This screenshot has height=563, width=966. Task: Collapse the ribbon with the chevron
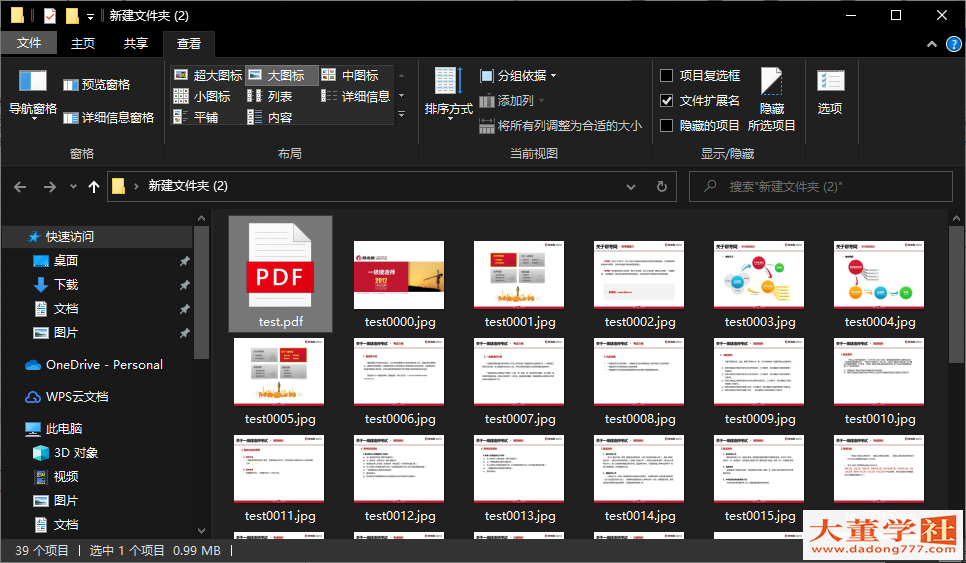(932, 44)
